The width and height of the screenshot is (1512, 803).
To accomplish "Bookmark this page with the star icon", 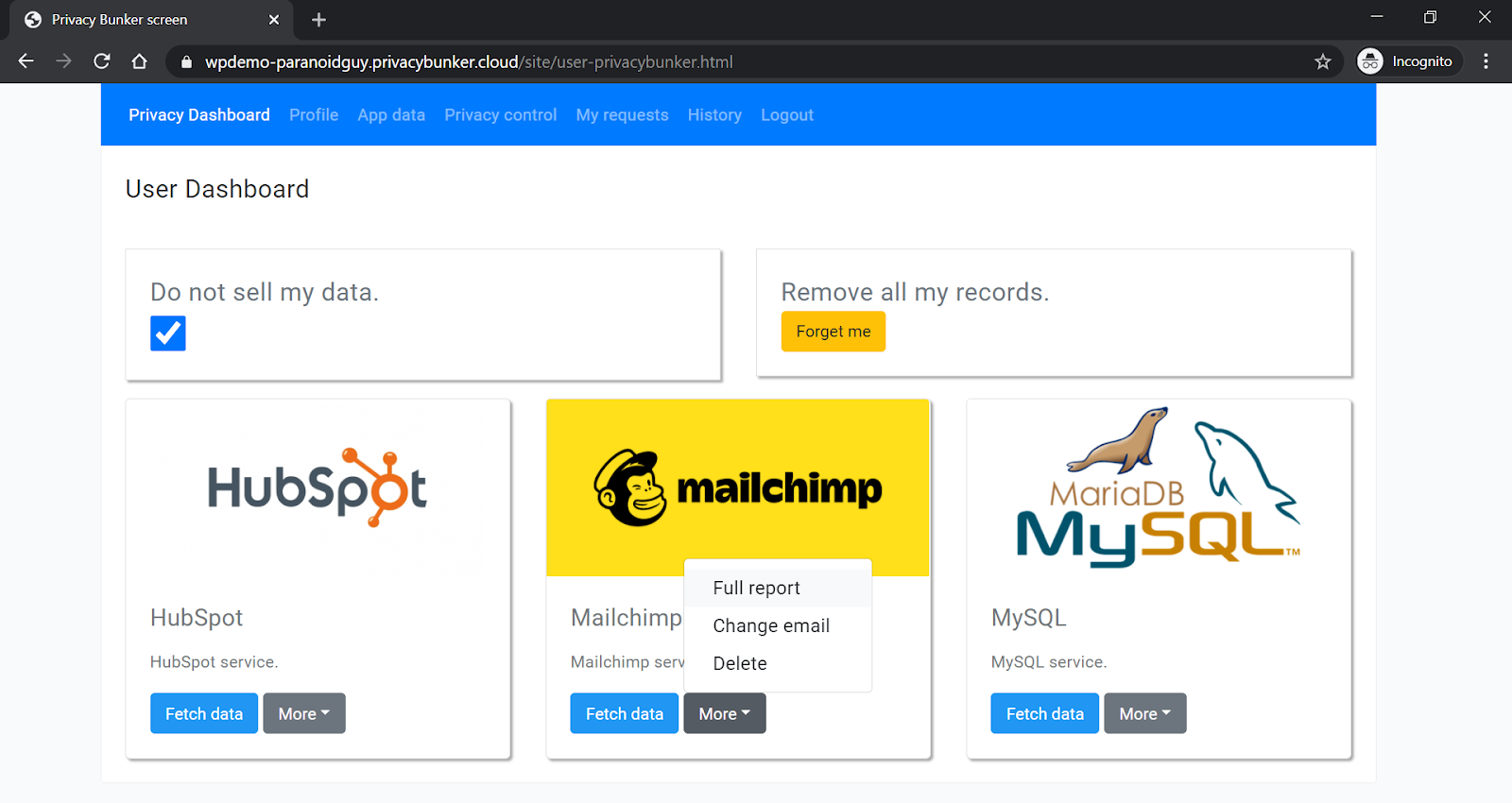I will point(1322,61).
